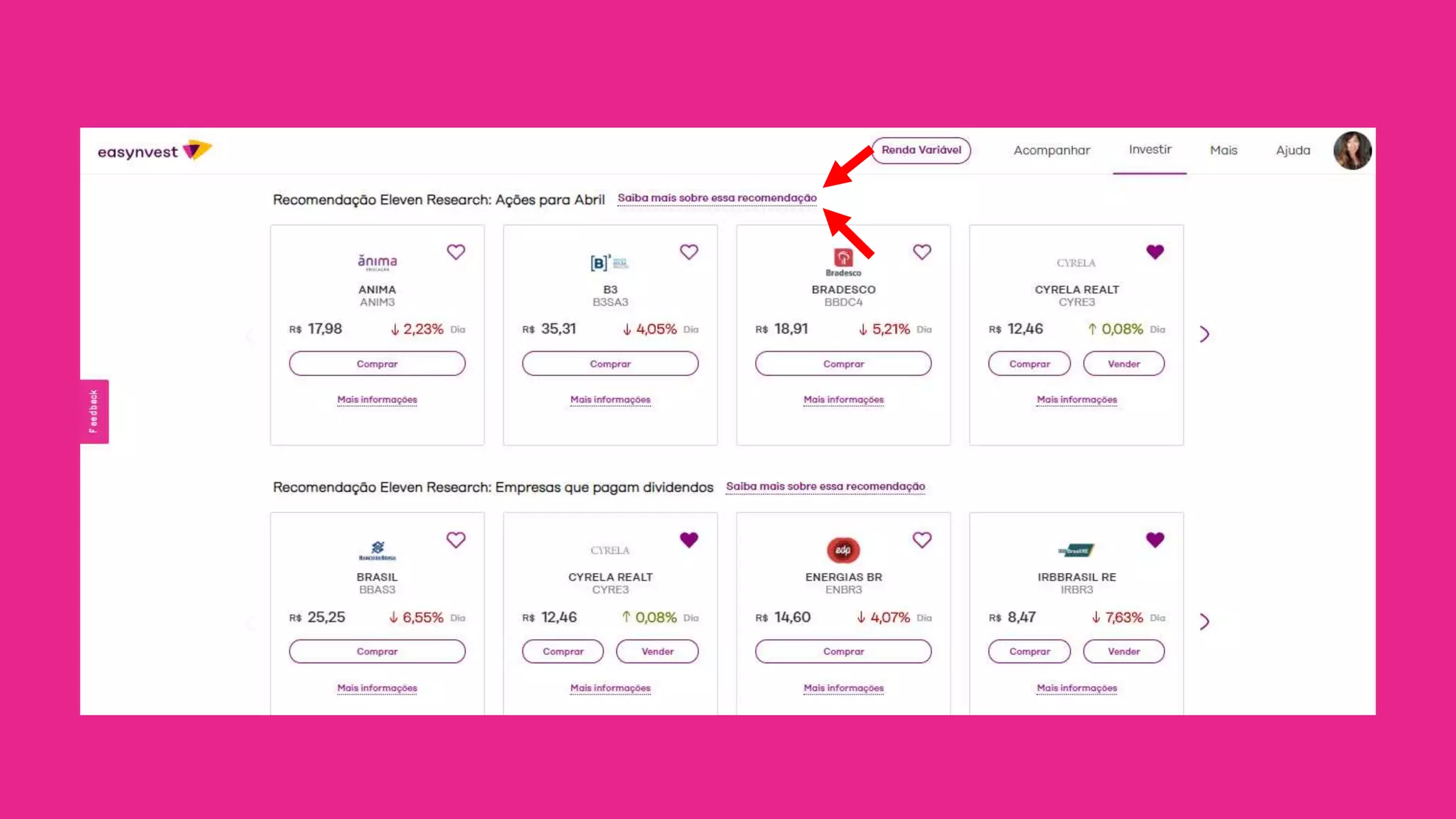
Task: Click Comprar for BRADESCO BBDC4
Action: coord(842,363)
